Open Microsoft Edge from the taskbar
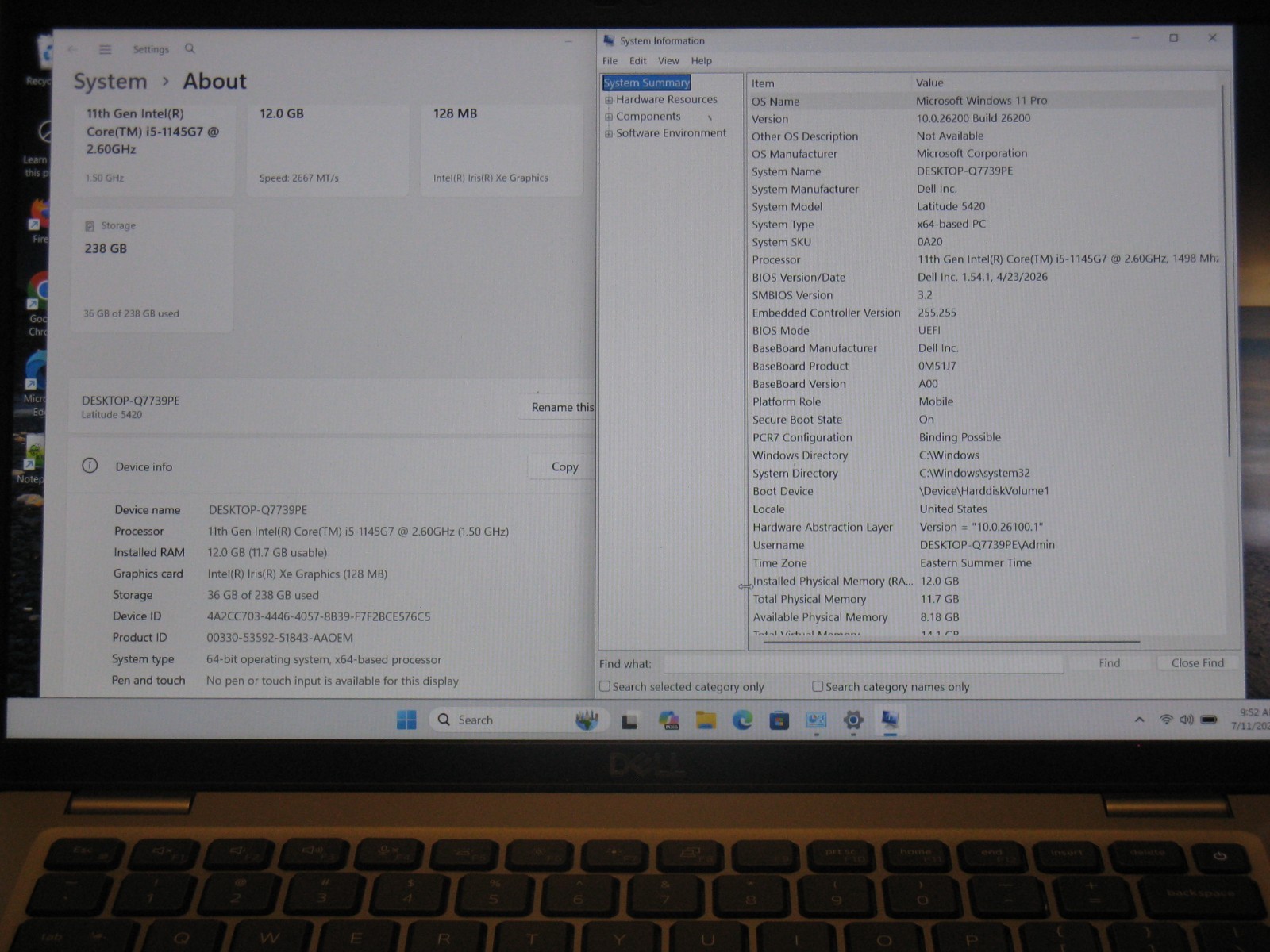Viewport: 1270px width, 952px height. pos(742,720)
